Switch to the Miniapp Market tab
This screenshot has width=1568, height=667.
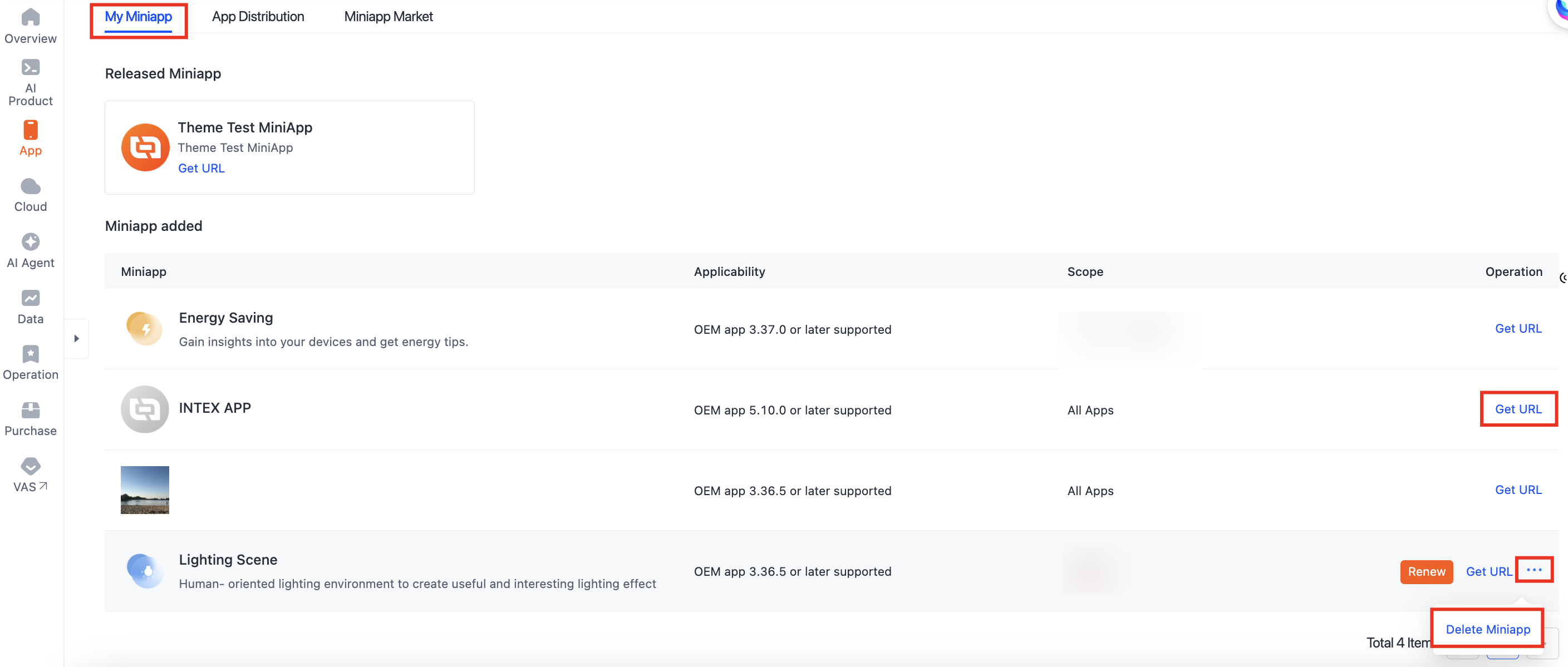pyautogui.click(x=388, y=17)
